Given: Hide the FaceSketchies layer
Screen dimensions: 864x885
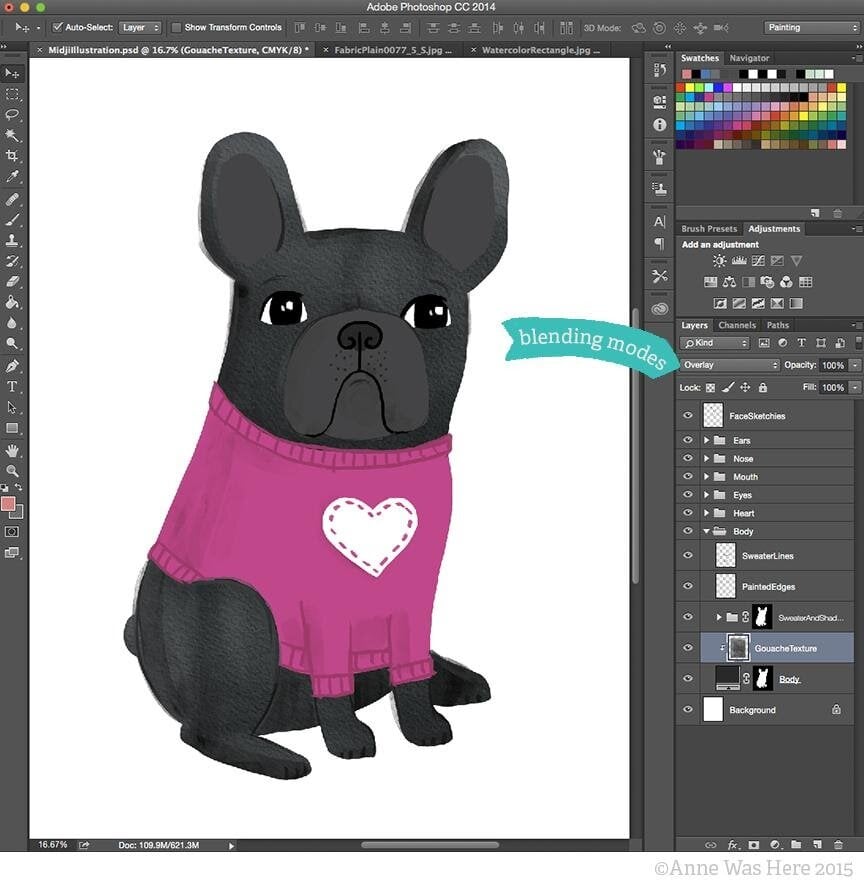Looking at the screenshot, I should (x=687, y=415).
